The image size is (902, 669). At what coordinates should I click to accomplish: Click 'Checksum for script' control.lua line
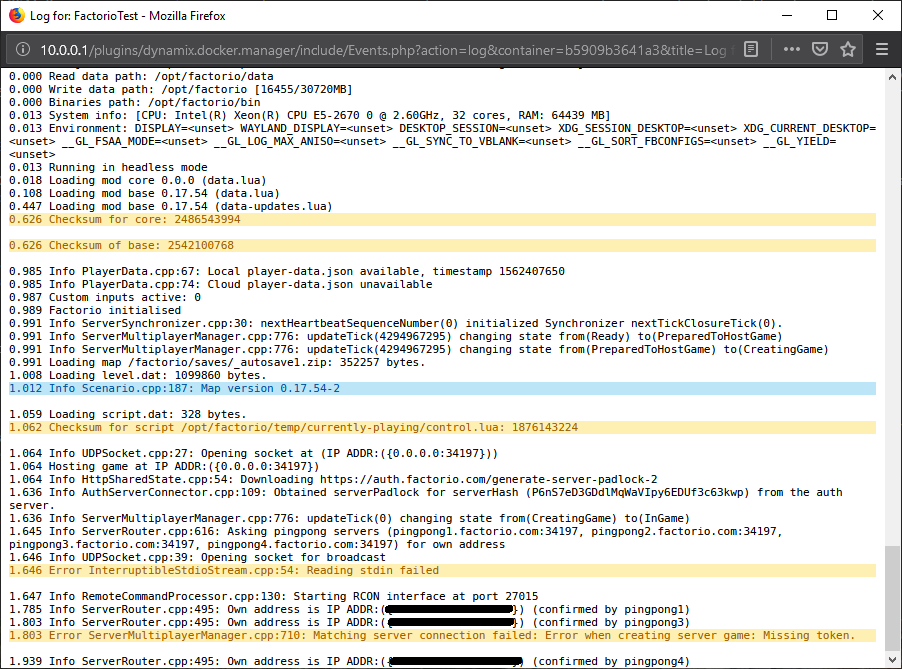click(442, 427)
